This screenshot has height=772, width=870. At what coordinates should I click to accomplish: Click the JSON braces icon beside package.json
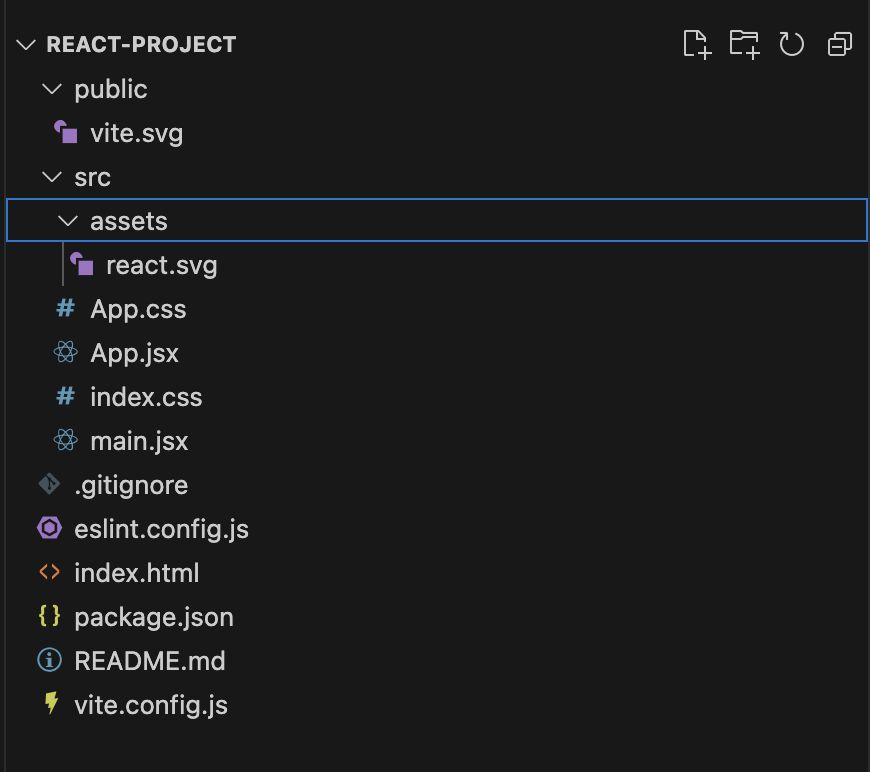[x=48, y=617]
